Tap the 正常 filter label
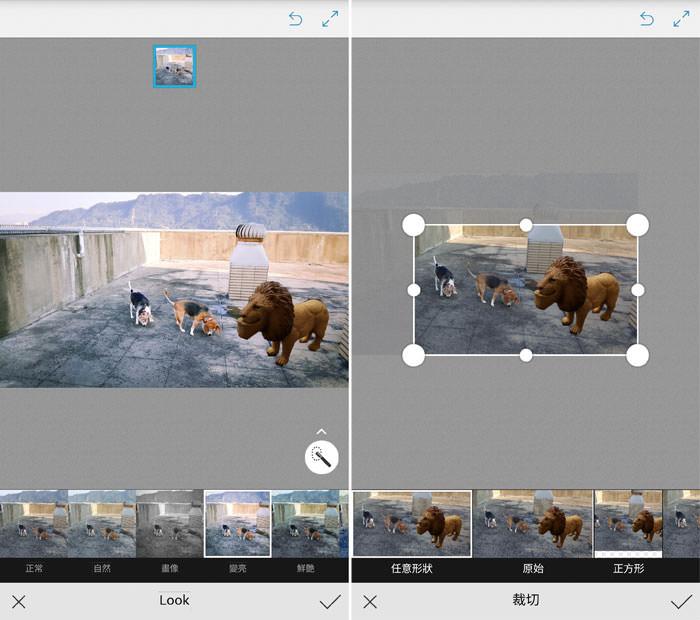Viewport: 700px width, 620px height. tap(34, 568)
